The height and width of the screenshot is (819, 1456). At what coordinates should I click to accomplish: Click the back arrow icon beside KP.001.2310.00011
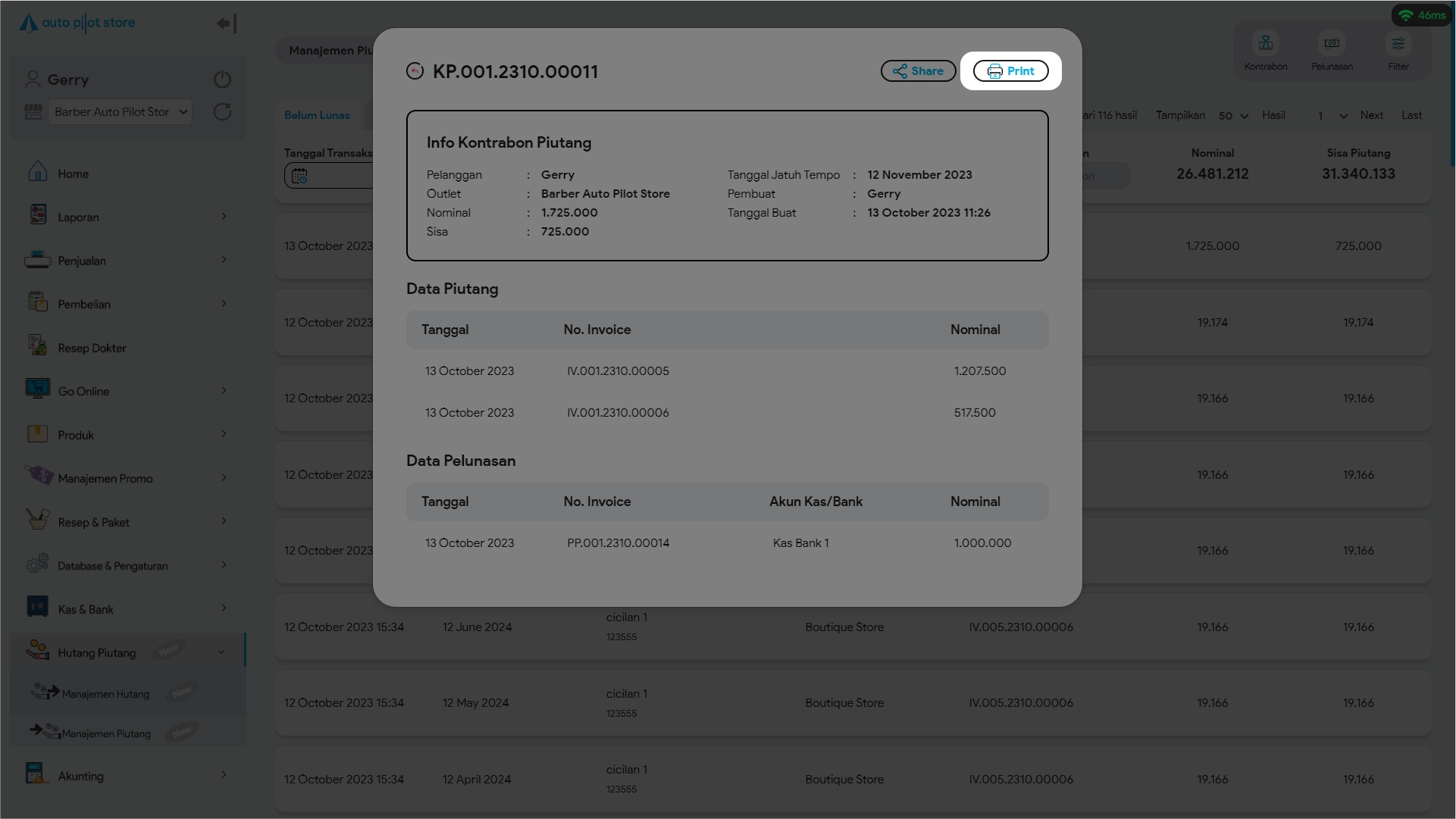pos(415,71)
